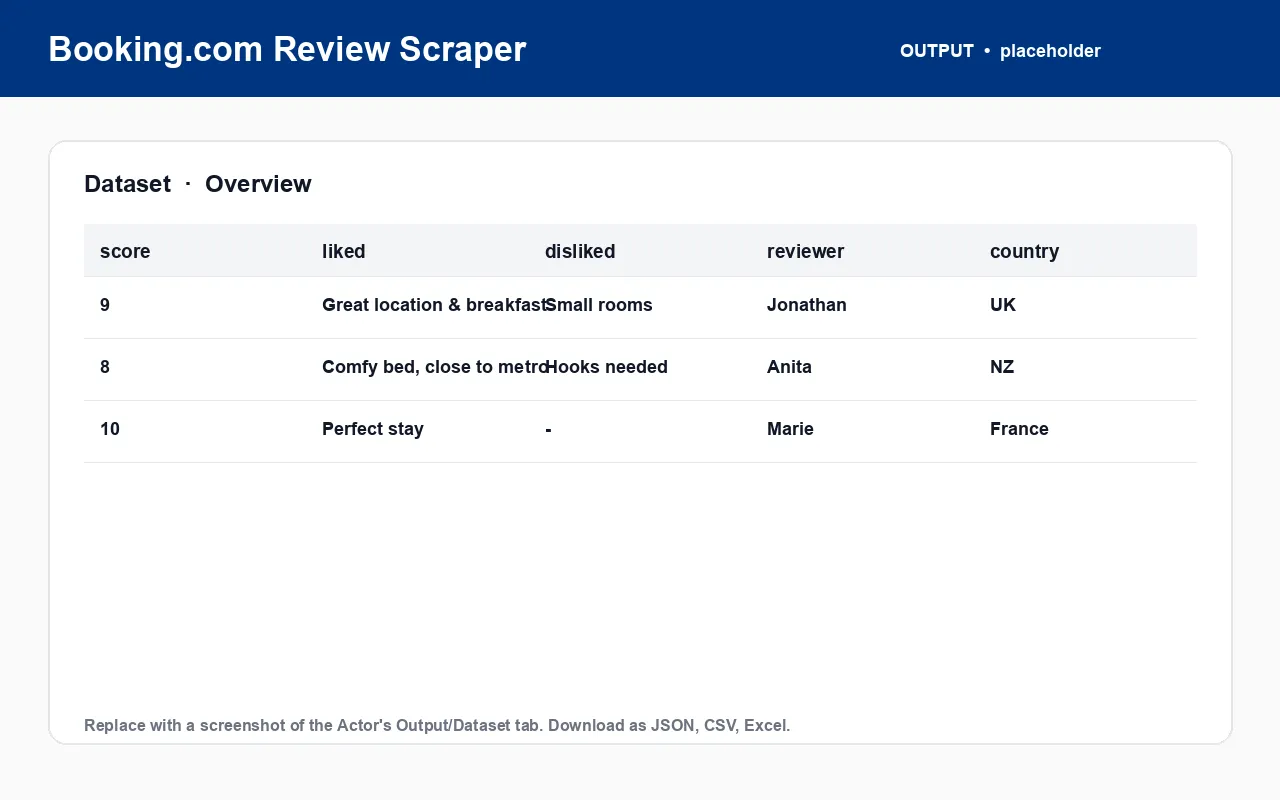Click reviewer name Marie
This screenshot has height=800, width=1280.
pyautogui.click(x=790, y=429)
